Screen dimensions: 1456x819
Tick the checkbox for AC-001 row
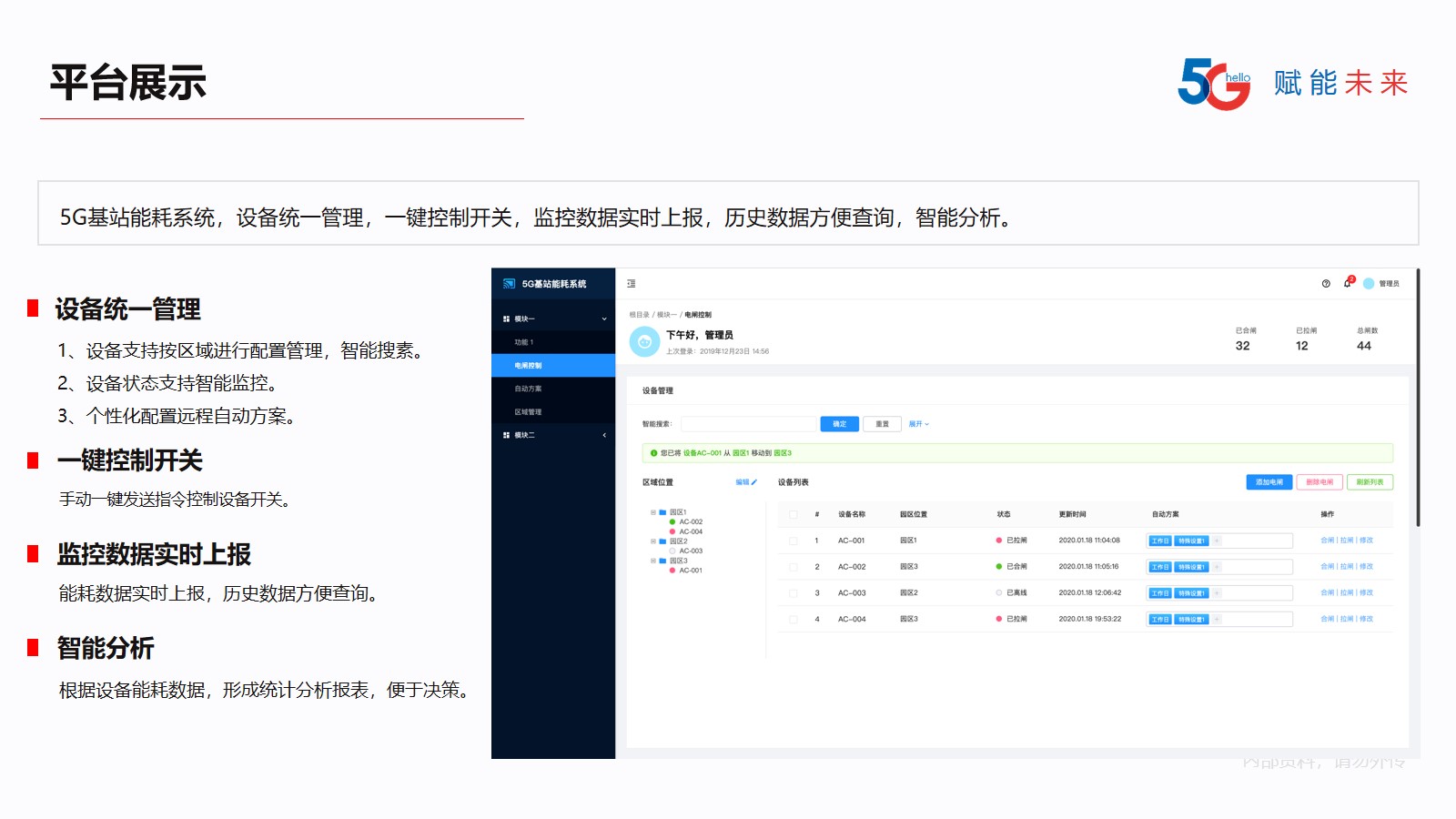(794, 541)
